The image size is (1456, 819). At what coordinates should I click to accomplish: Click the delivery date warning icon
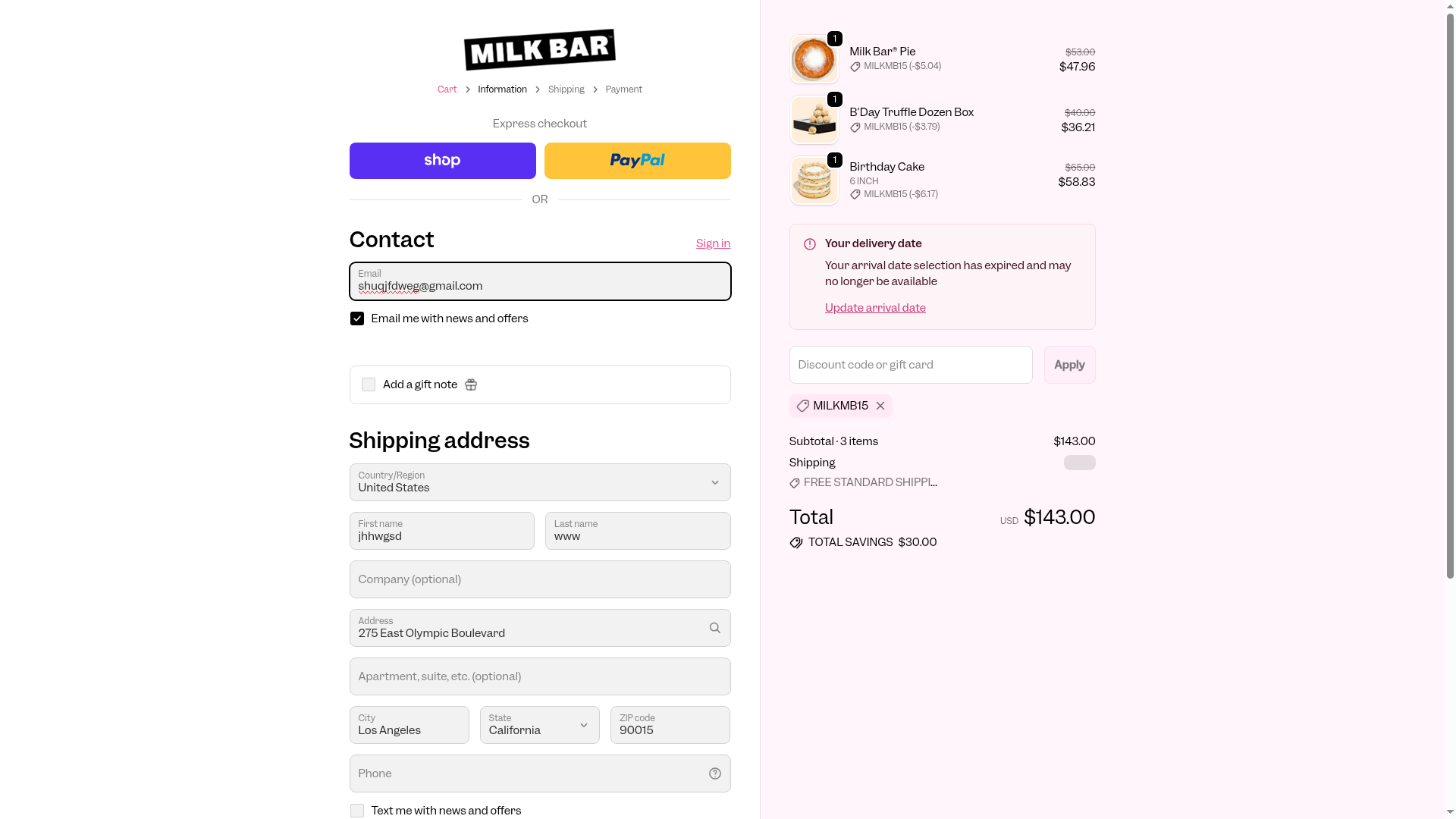[x=810, y=244]
